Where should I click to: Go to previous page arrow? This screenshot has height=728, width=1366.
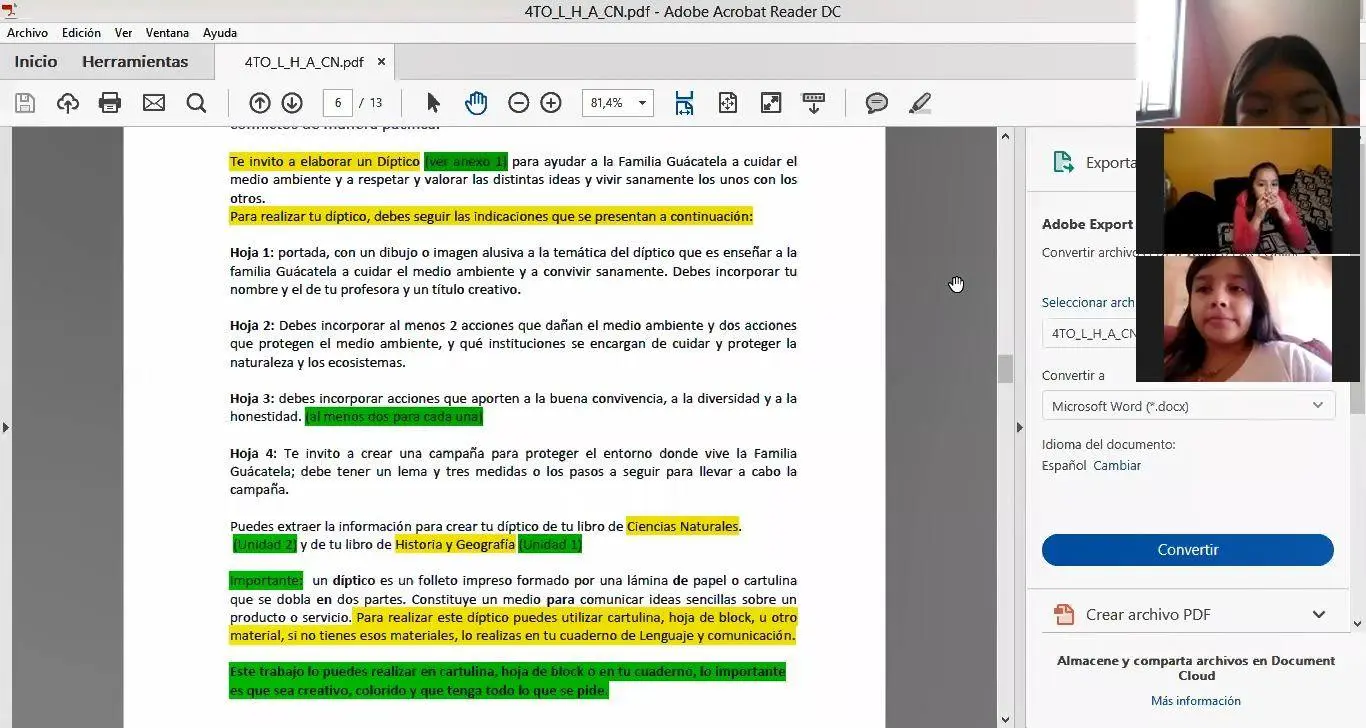(260, 103)
